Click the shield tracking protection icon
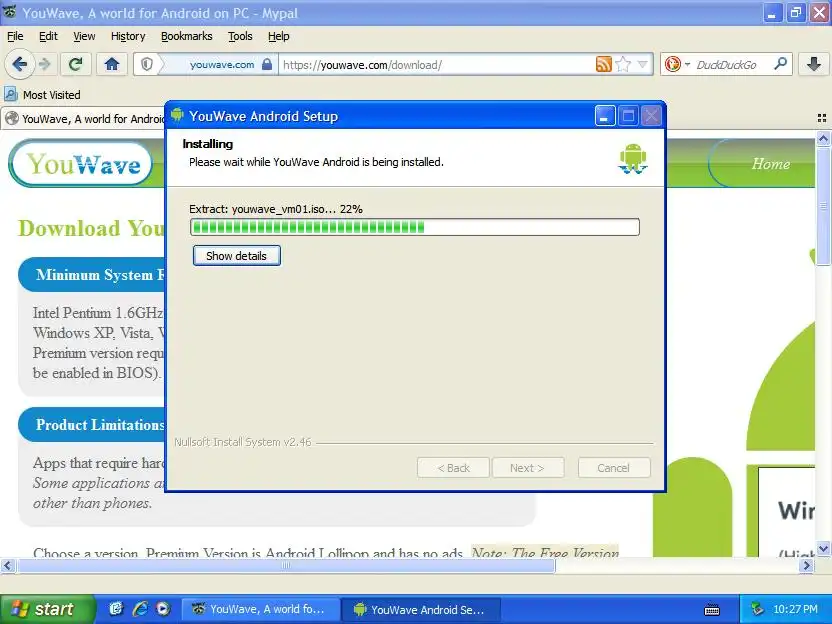Screen dimensions: 832x624 click(x=147, y=65)
